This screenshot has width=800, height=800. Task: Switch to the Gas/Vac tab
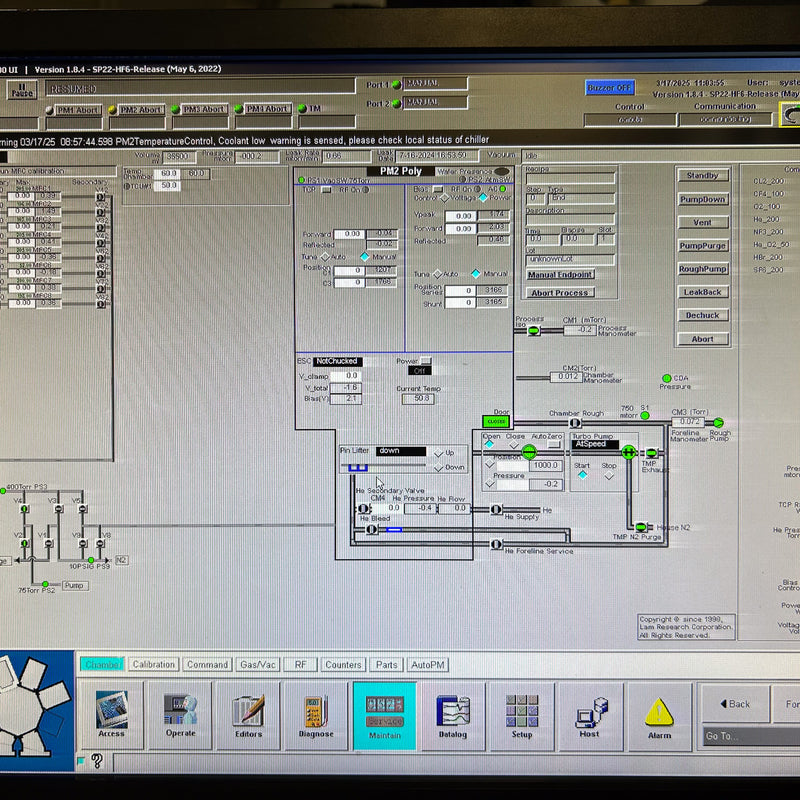(258, 664)
